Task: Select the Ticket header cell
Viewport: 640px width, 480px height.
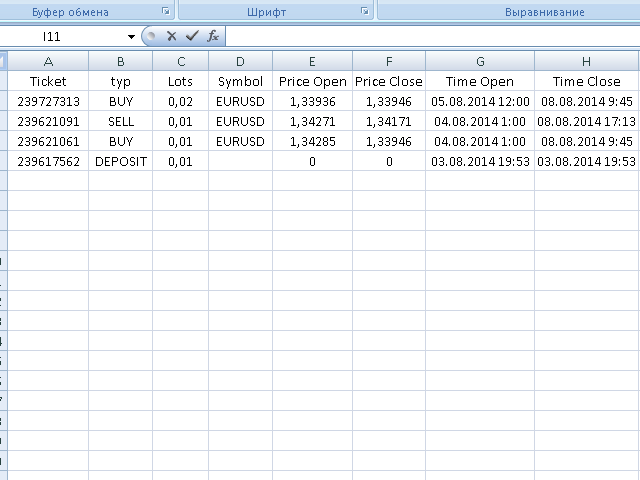Action: pyautogui.click(x=48, y=81)
